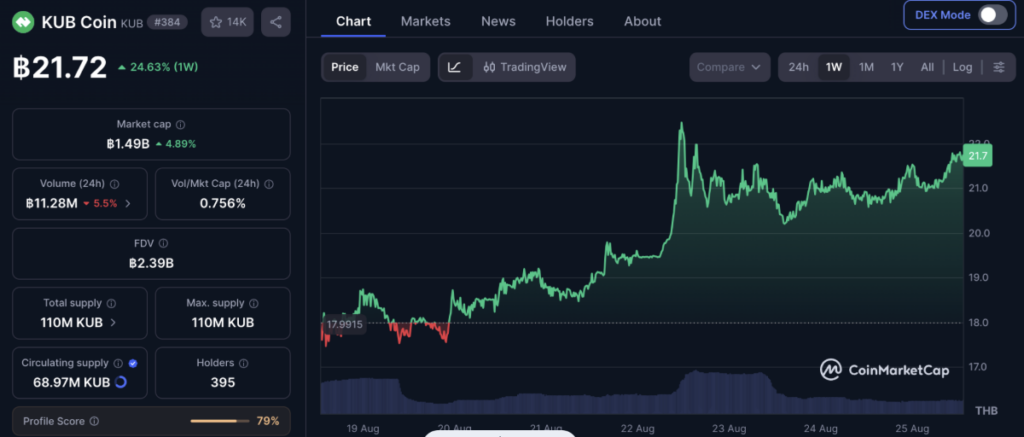Set chart range to 1Y

coord(897,67)
